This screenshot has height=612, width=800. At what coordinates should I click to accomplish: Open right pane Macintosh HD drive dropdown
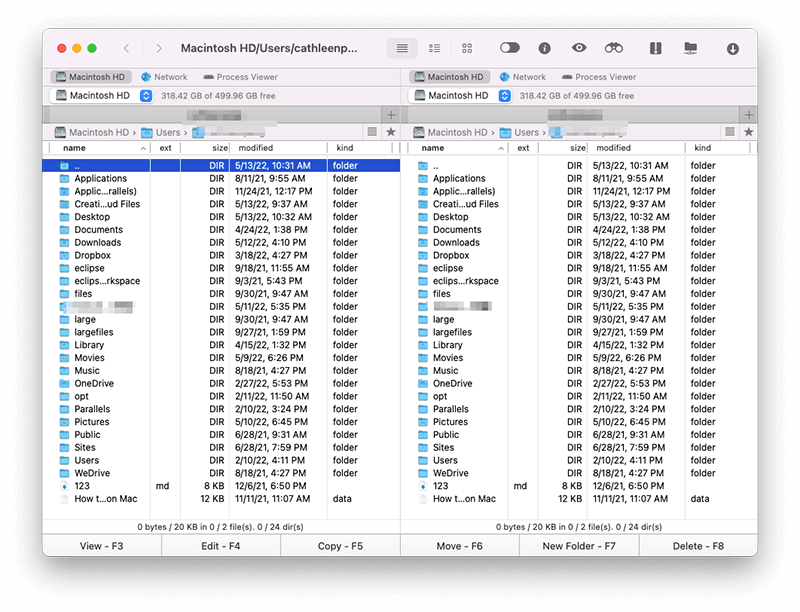[505, 96]
